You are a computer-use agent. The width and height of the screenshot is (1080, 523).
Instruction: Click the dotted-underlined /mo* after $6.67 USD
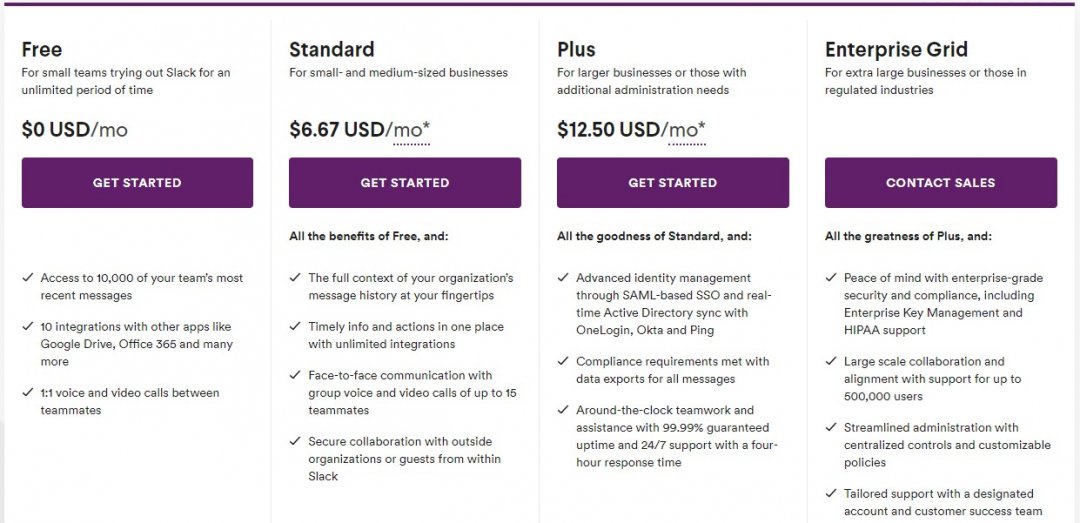point(411,130)
